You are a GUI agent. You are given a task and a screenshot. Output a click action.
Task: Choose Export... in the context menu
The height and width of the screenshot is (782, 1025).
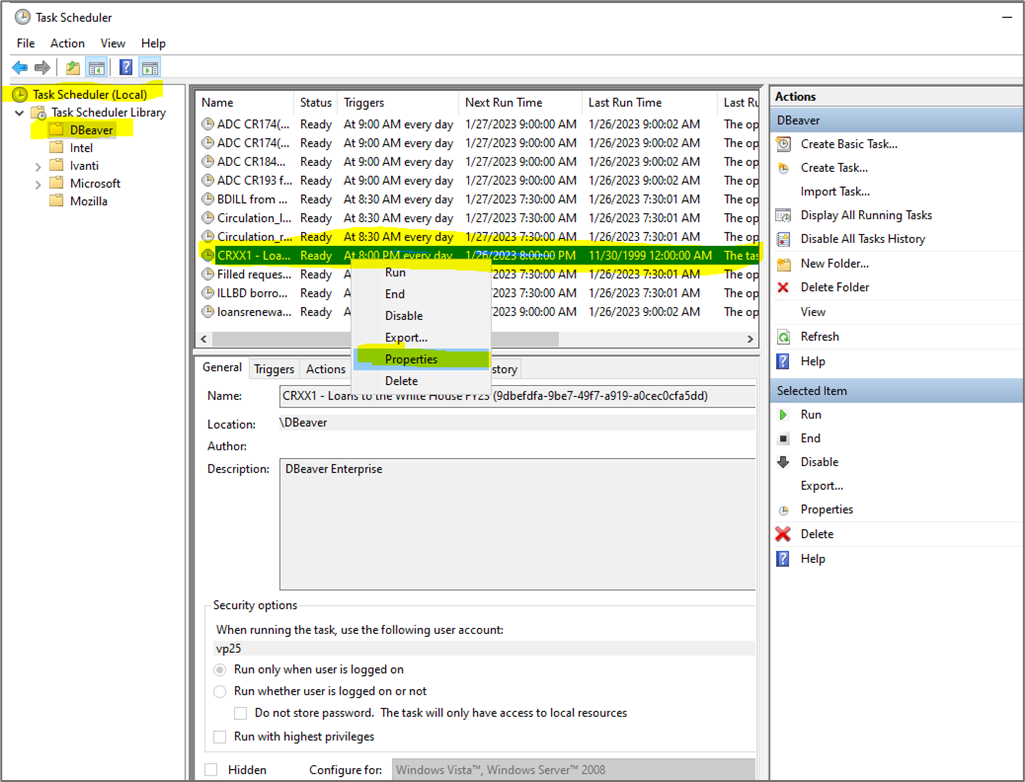tap(421, 337)
